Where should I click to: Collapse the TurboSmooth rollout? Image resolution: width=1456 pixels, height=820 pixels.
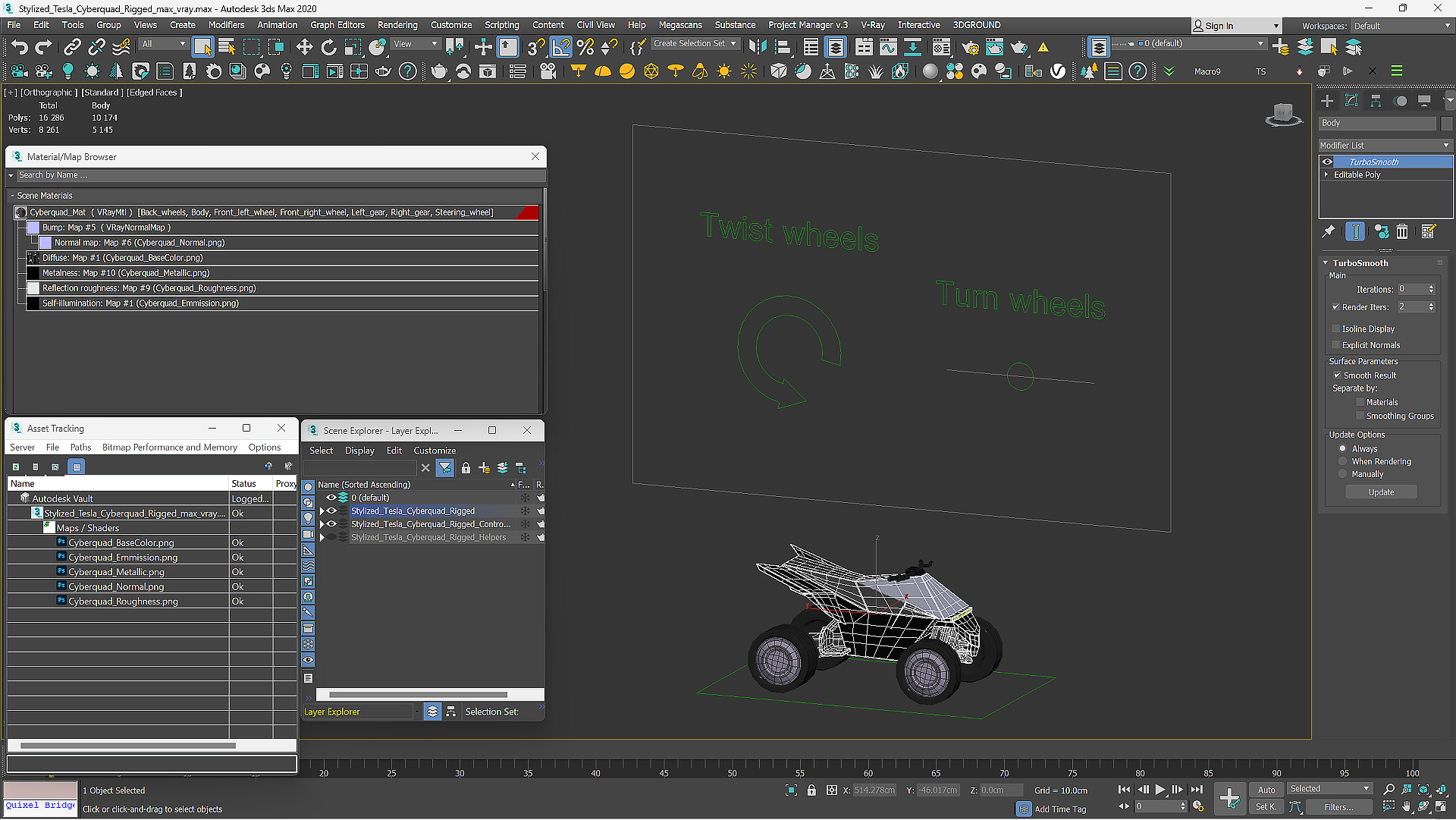1326,263
